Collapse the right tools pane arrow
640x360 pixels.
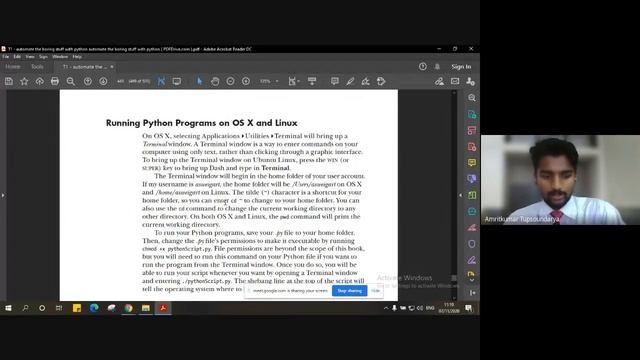(472, 293)
